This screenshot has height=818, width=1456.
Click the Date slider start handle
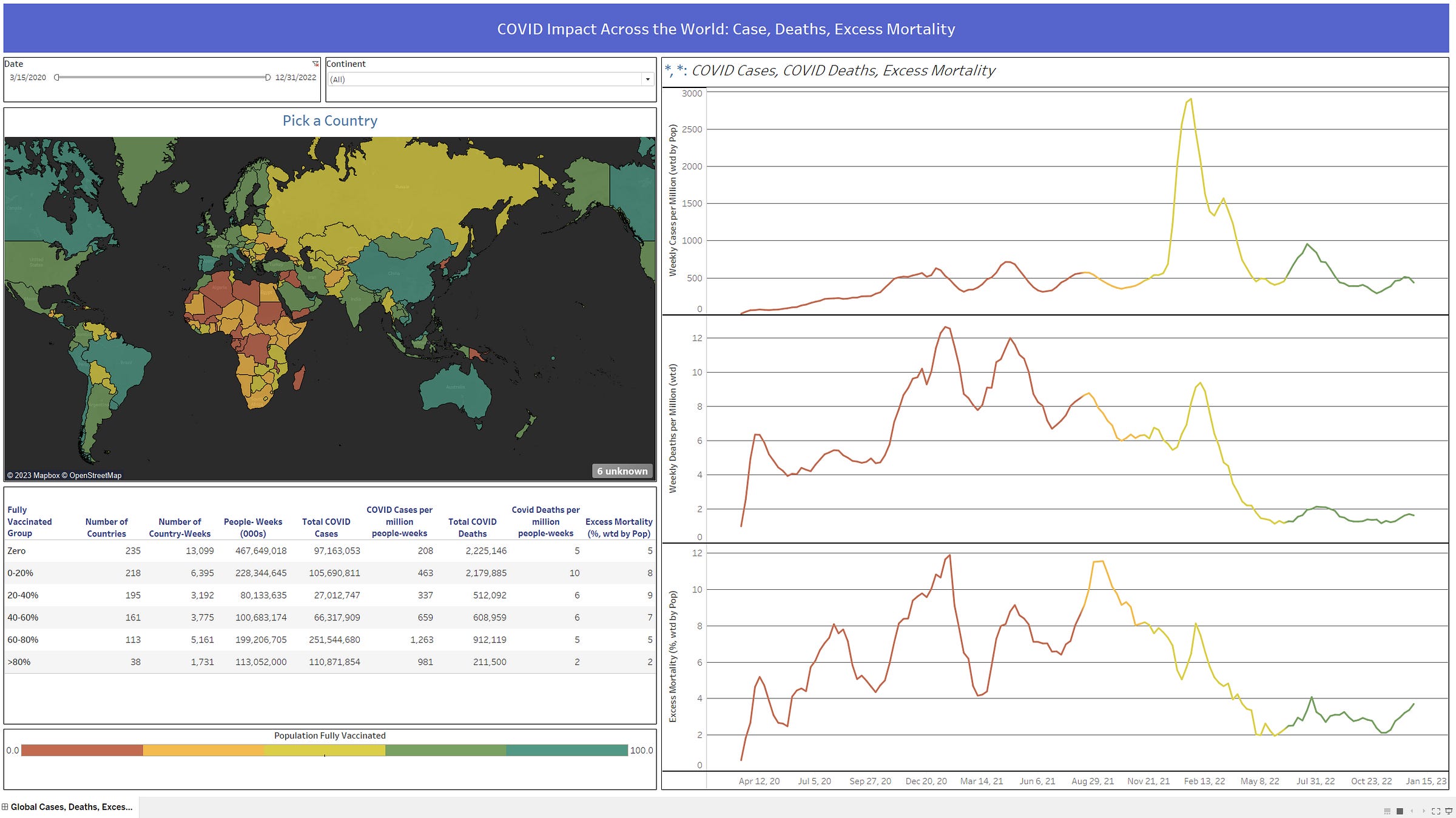point(56,77)
